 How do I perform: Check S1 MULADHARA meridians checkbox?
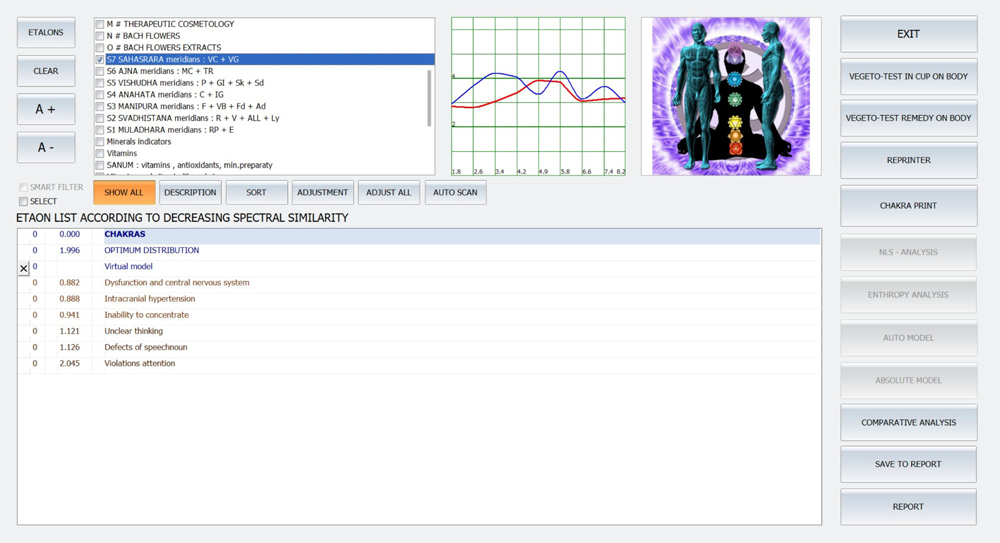tap(99, 130)
